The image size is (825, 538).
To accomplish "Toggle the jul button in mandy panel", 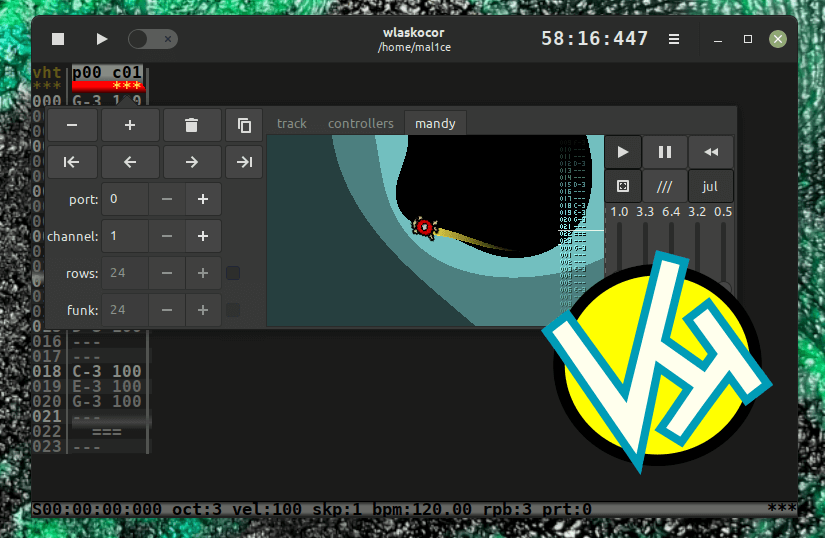I will (x=711, y=186).
